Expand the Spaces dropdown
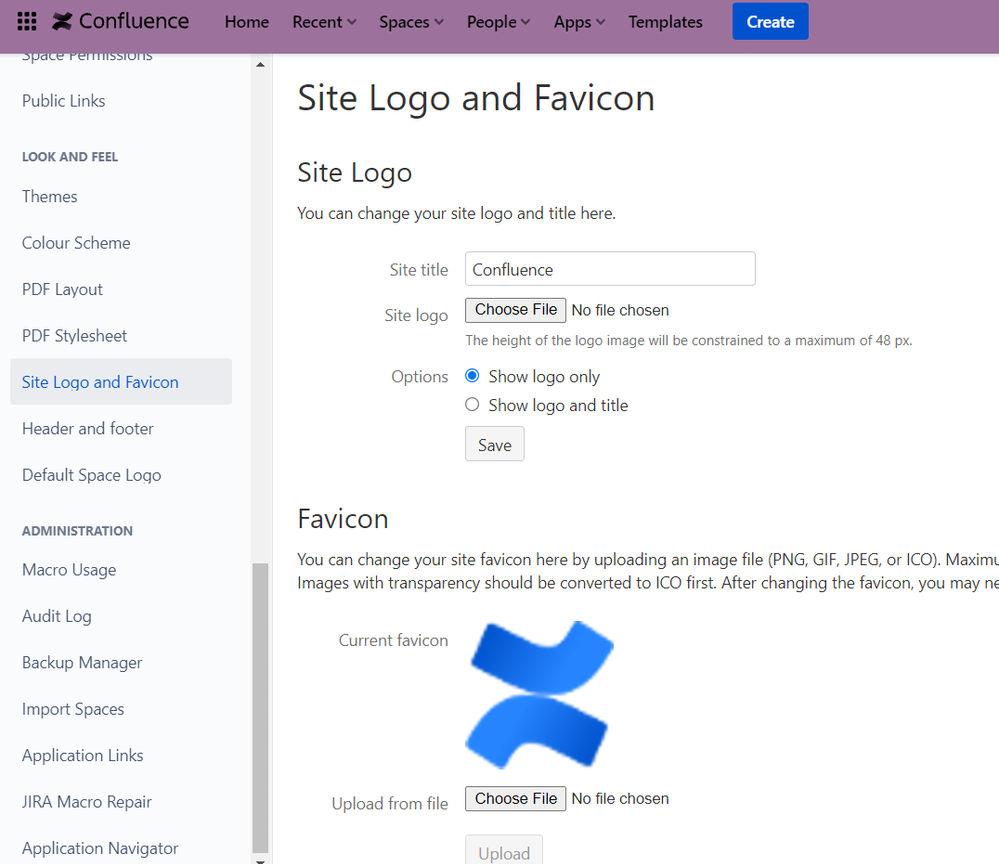The height and width of the screenshot is (864, 999). 409,21
